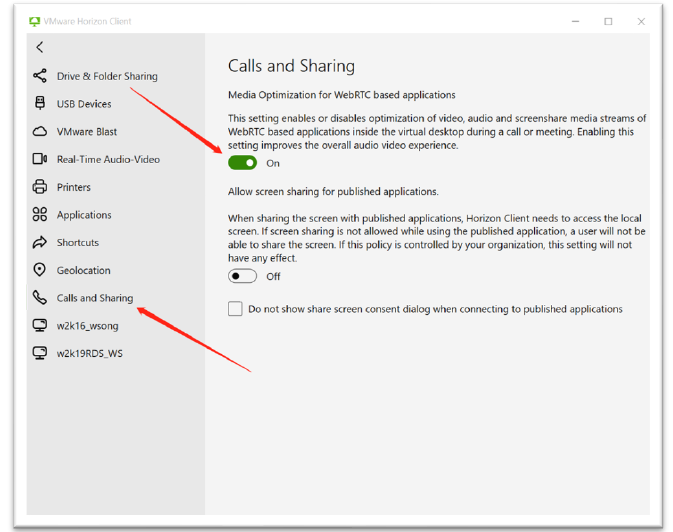The image size is (673, 532).
Task: Click the Geolocation pin icon
Action: click(40, 270)
